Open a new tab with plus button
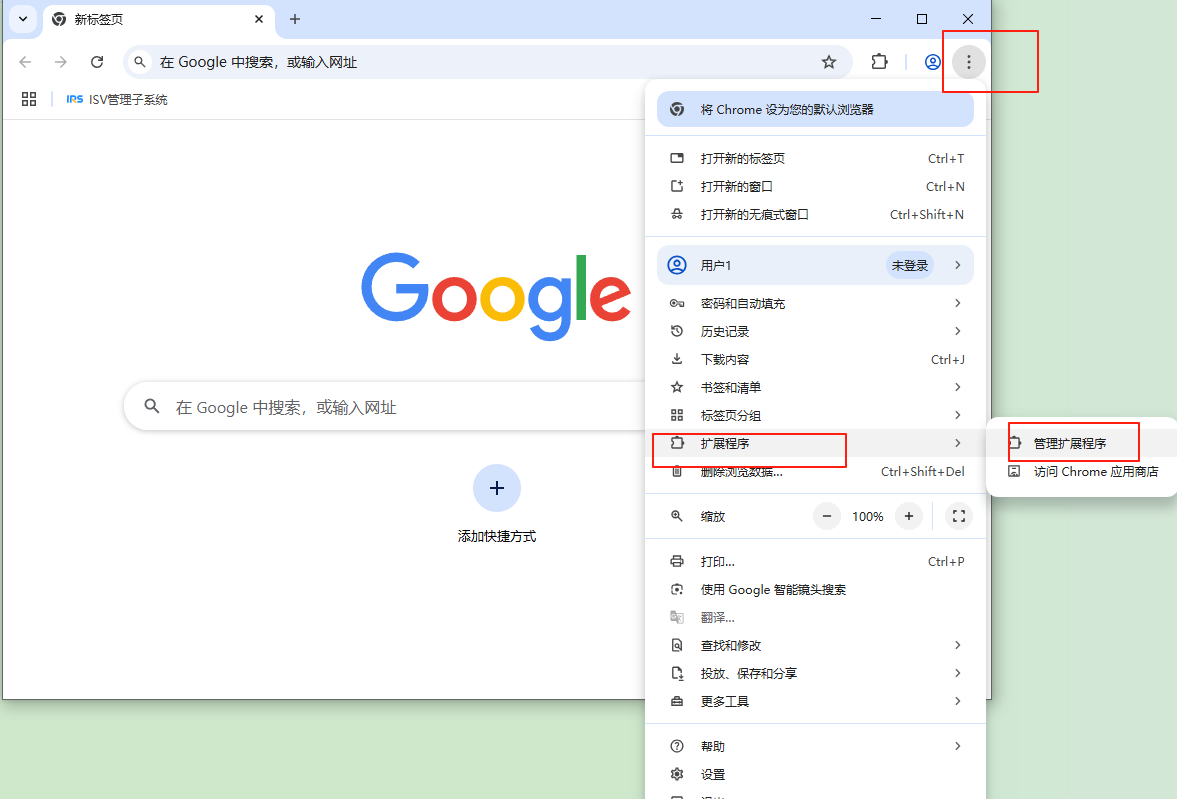Screen dimensions: 1177x799 pyautogui.click(x=295, y=19)
